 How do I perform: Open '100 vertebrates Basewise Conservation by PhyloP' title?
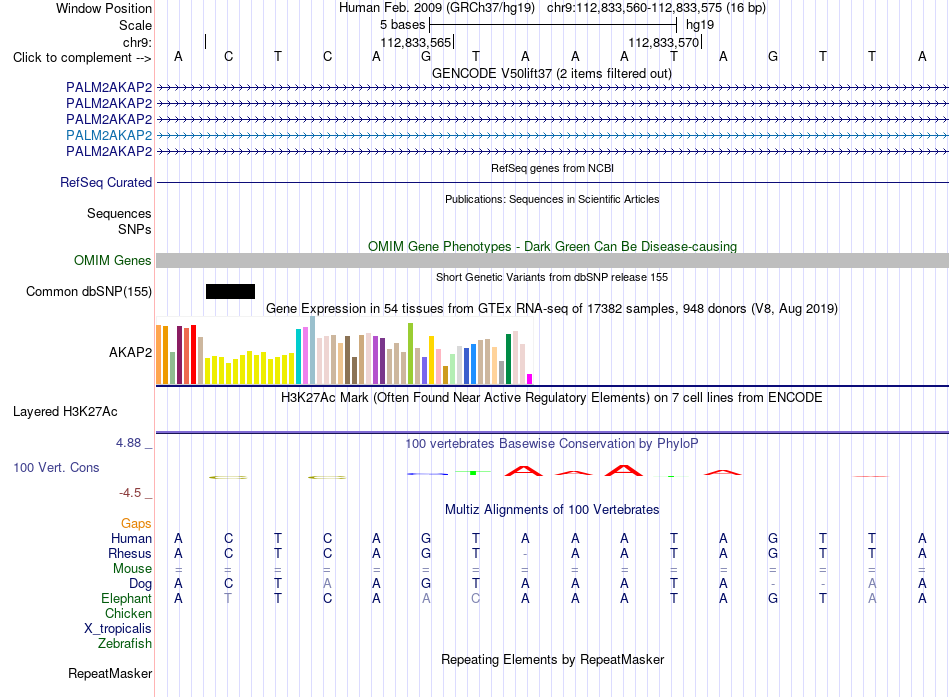click(x=552, y=444)
